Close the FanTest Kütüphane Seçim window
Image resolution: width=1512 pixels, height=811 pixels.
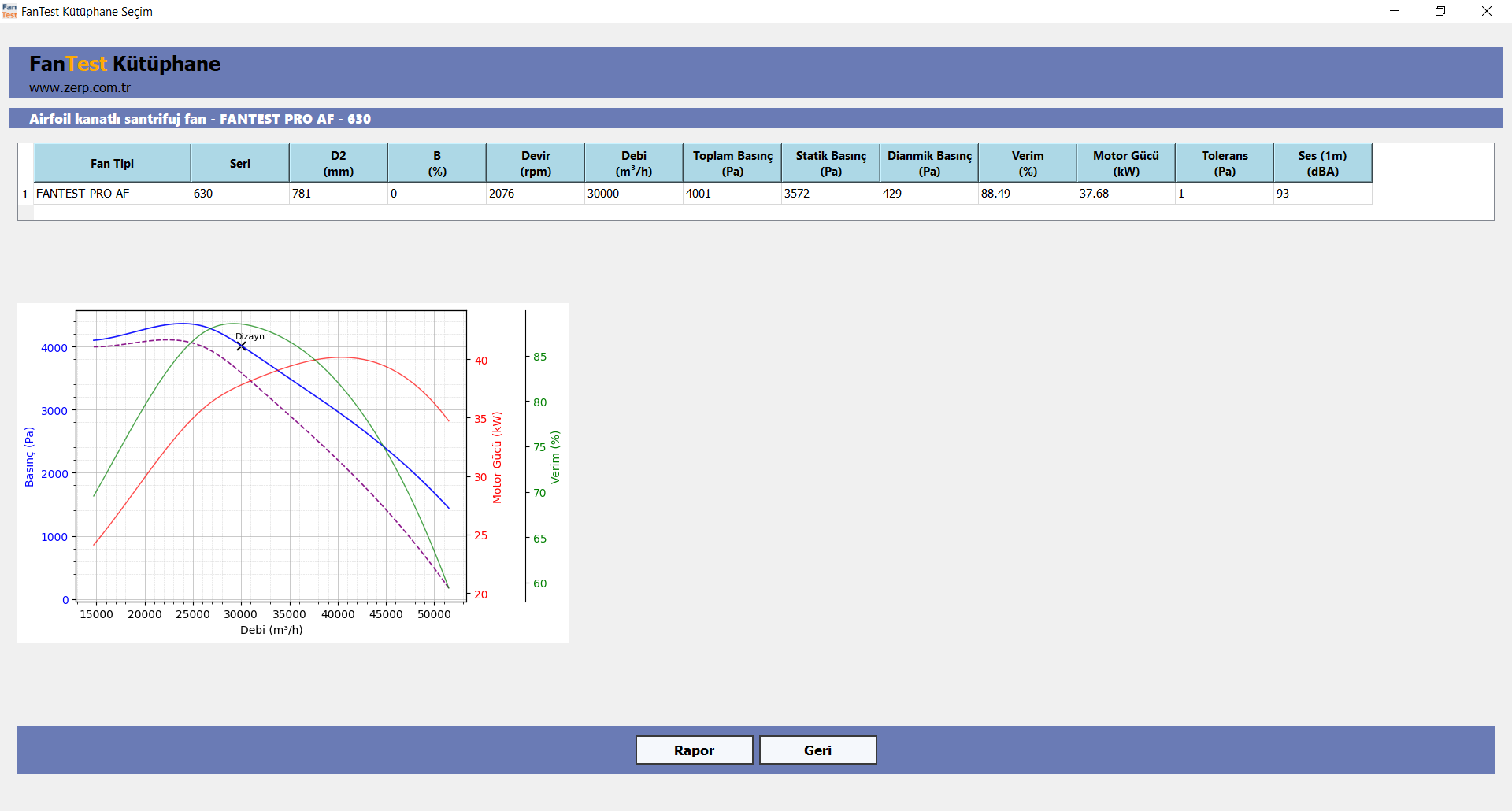pos(1486,11)
